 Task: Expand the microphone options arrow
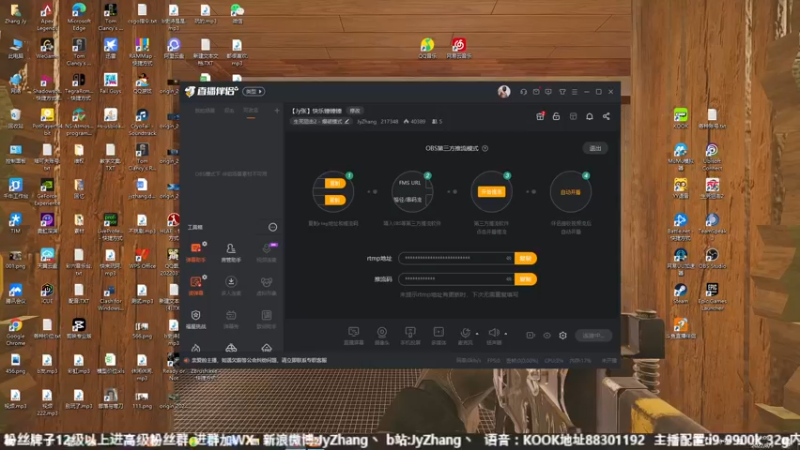(477, 334)
